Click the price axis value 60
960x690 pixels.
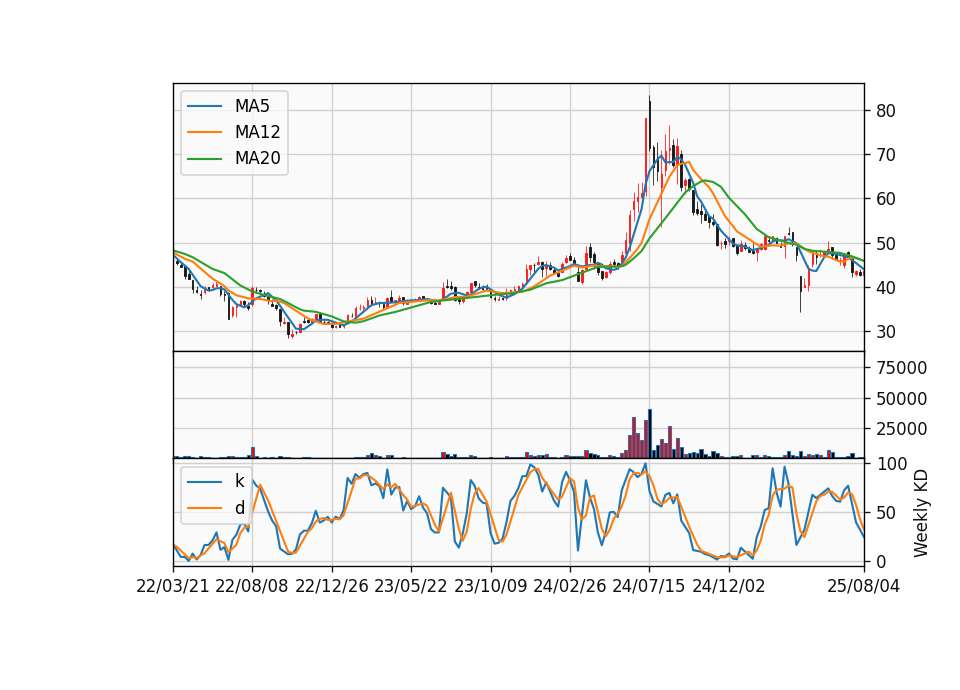(886, 199)
